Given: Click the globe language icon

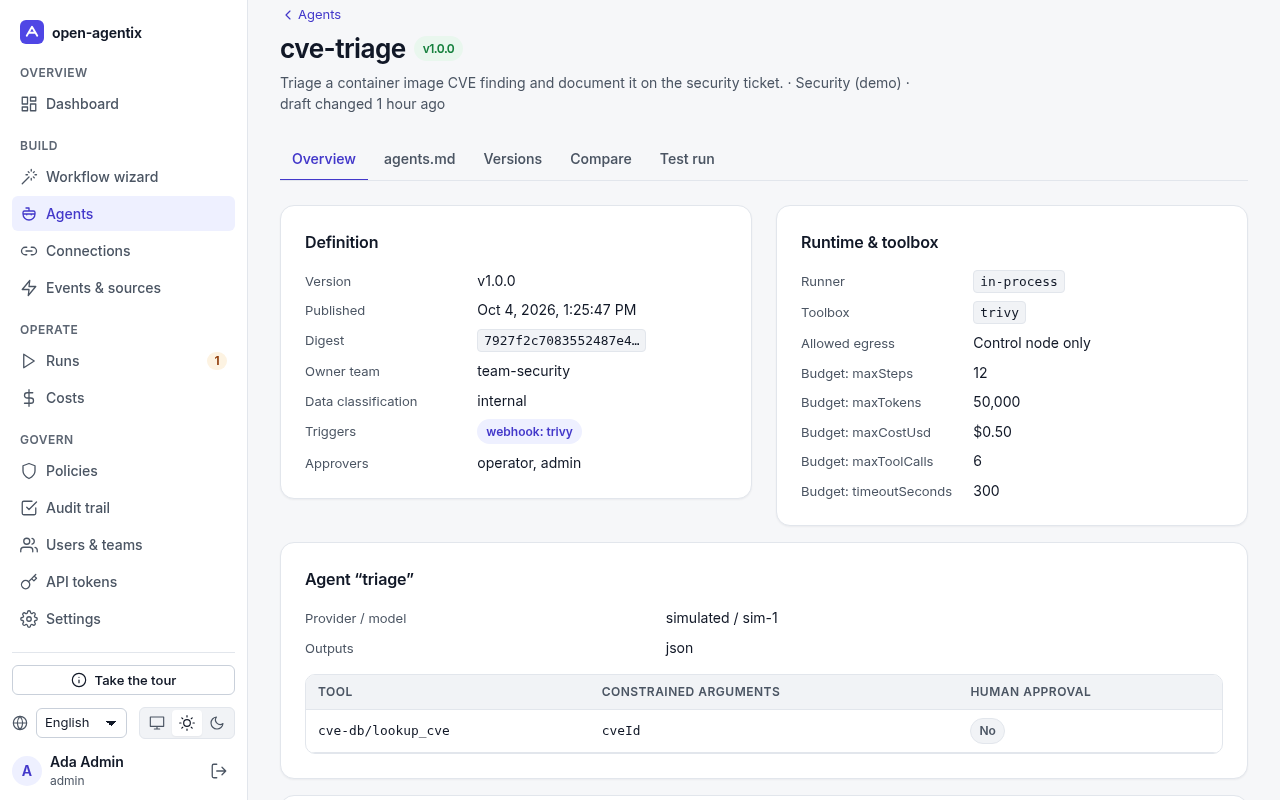Looking at the screenshot, I should tap(20, 723).
